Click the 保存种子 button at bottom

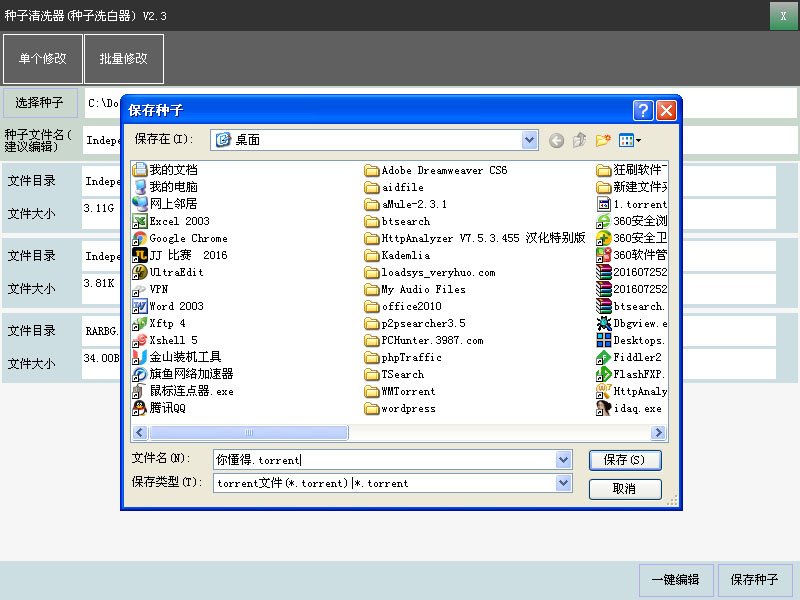click(754, 580)
